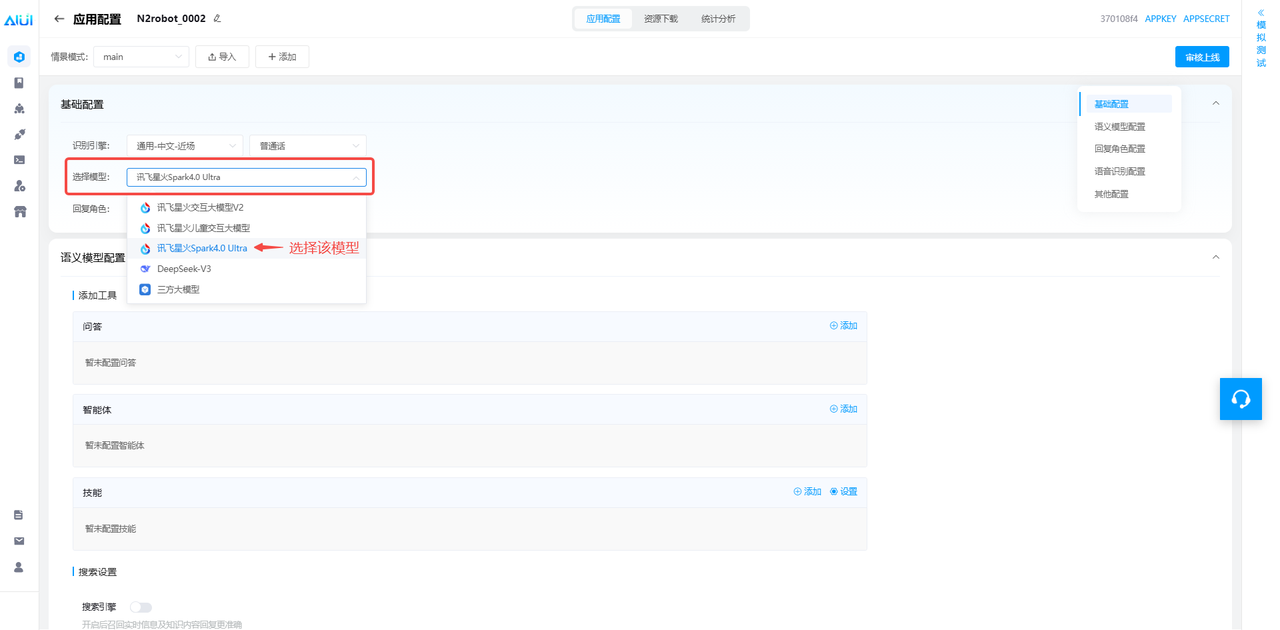Choose 讯飞星火交互大模型V2 from the model list
Image resolution: width=1280 pixels, height=630 pixels.
(x=246, y=208)
